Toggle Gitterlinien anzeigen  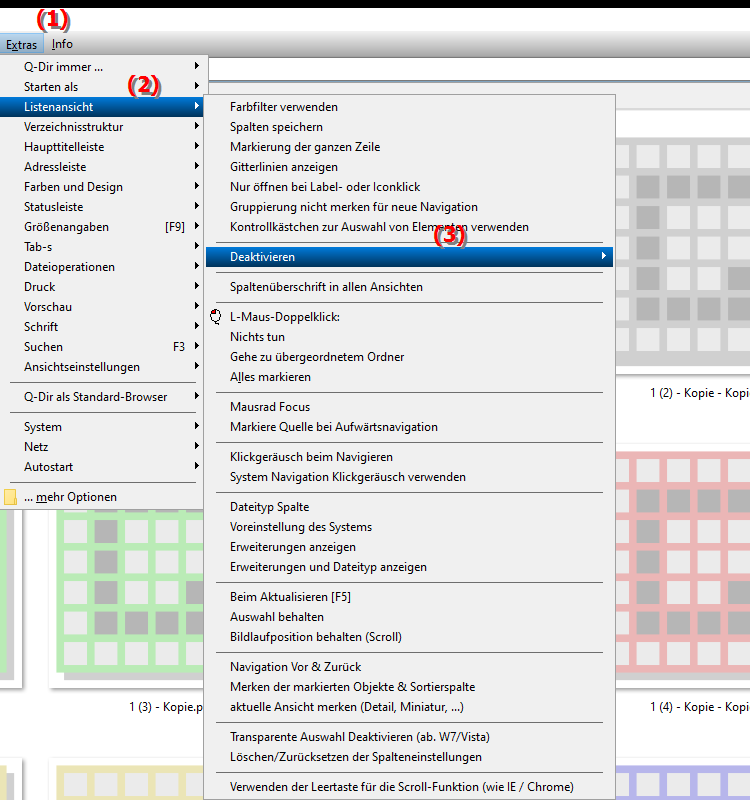click(x=409, y=167)
